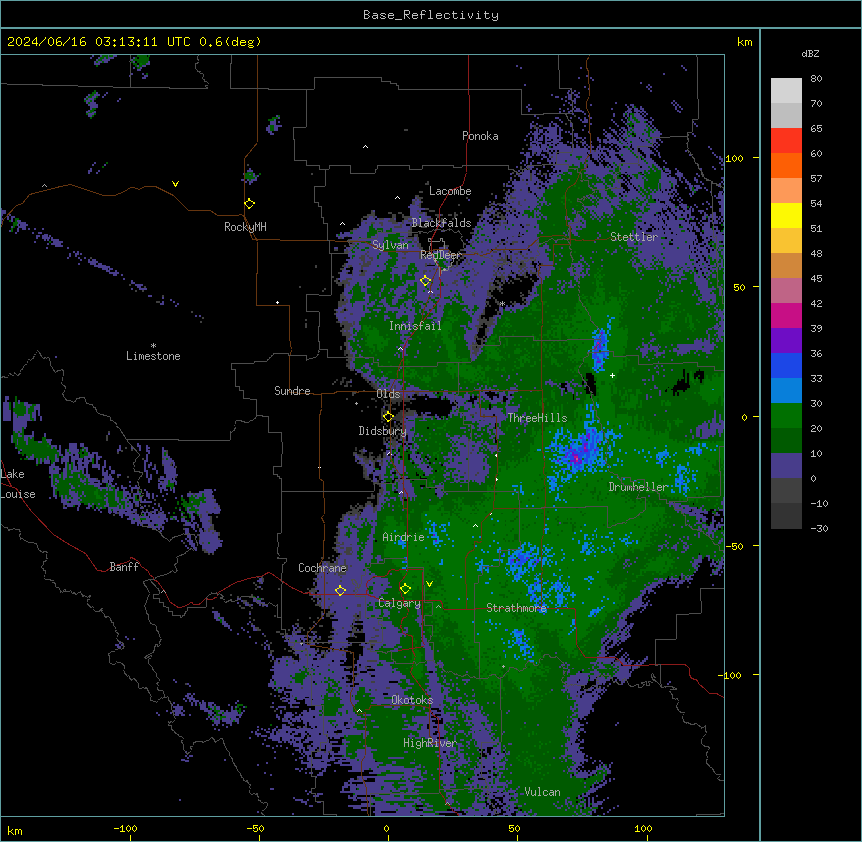Select the magenta 42 dBZ legend swatch
862x842 pixels.
coord(786,315)
